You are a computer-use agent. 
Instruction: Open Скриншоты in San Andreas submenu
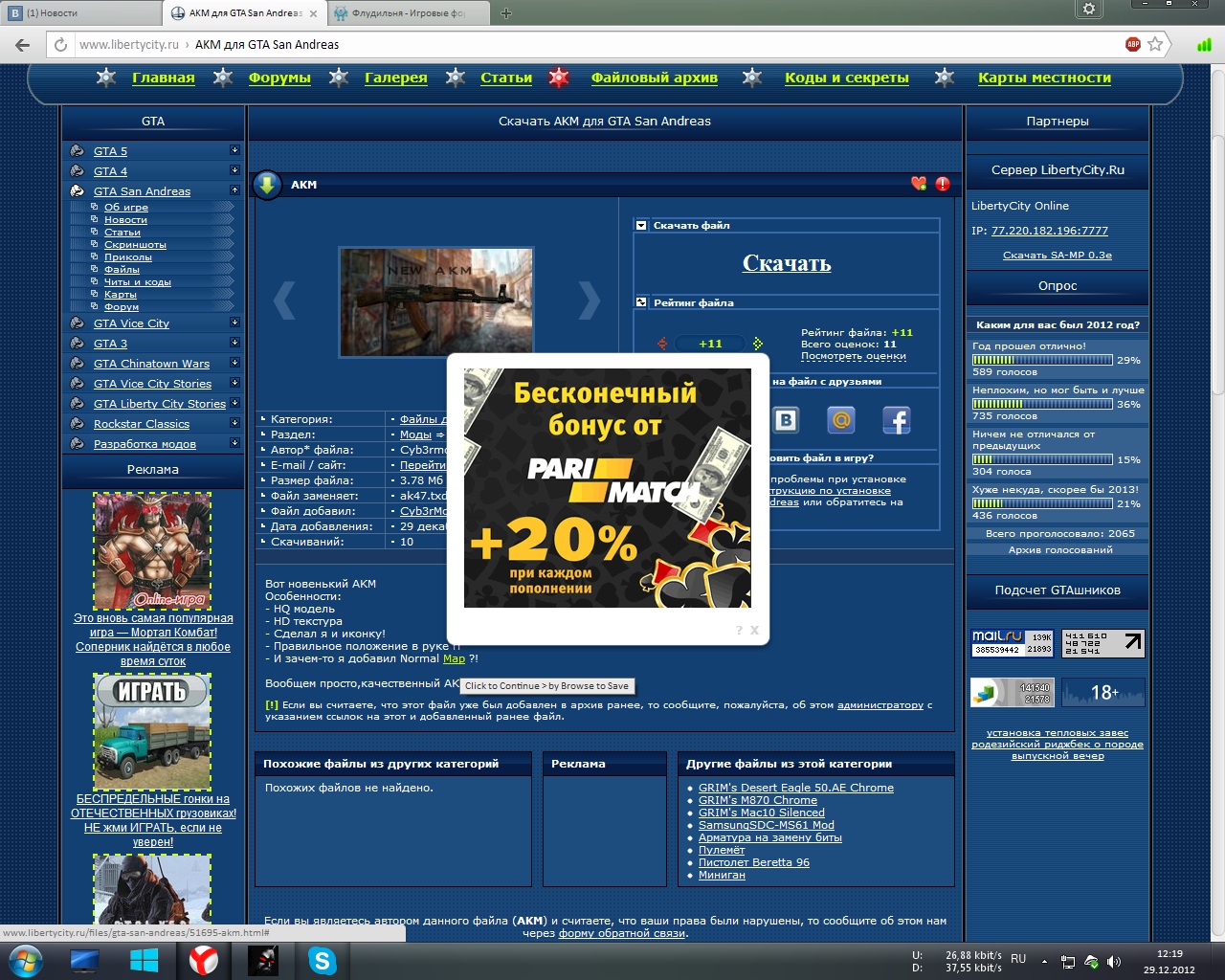point(135,245)
